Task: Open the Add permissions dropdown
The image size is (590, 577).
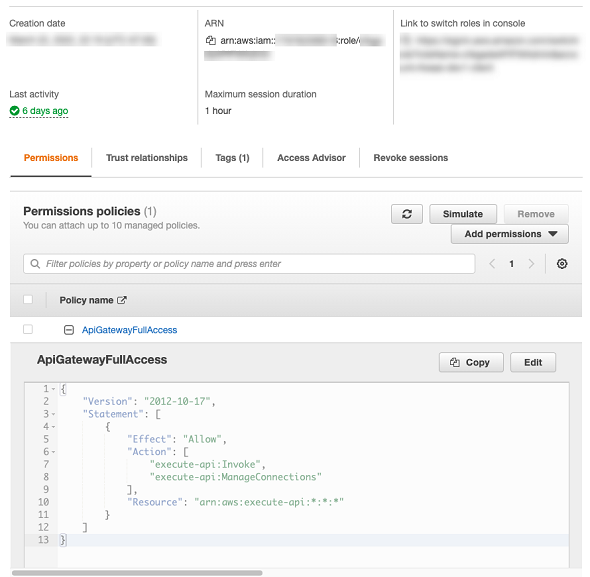Action: [x=509, y=234]
